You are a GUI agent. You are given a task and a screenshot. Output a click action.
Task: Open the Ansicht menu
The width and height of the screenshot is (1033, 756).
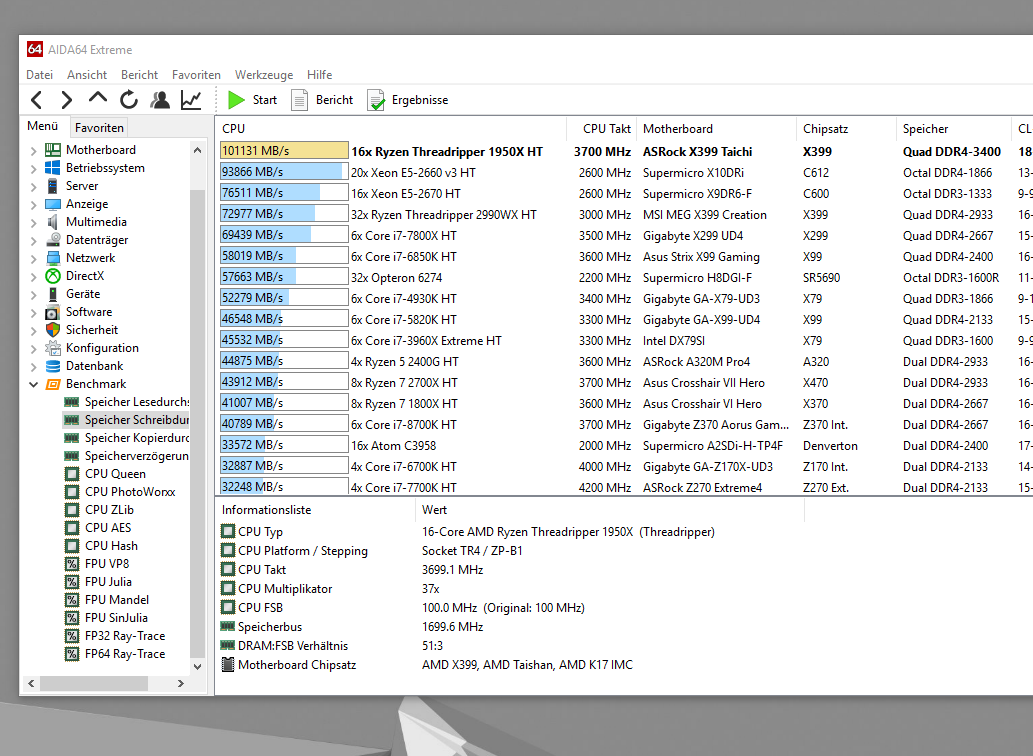[87, 74]
